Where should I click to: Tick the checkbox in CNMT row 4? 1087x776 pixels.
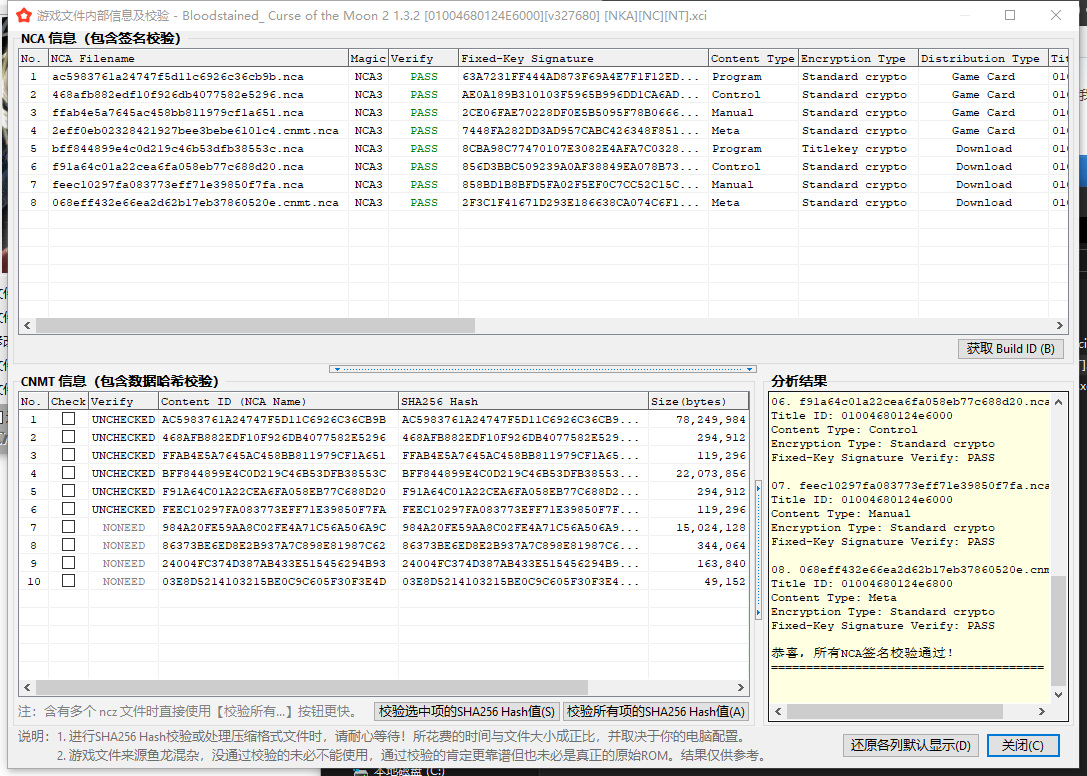point(68,474)
